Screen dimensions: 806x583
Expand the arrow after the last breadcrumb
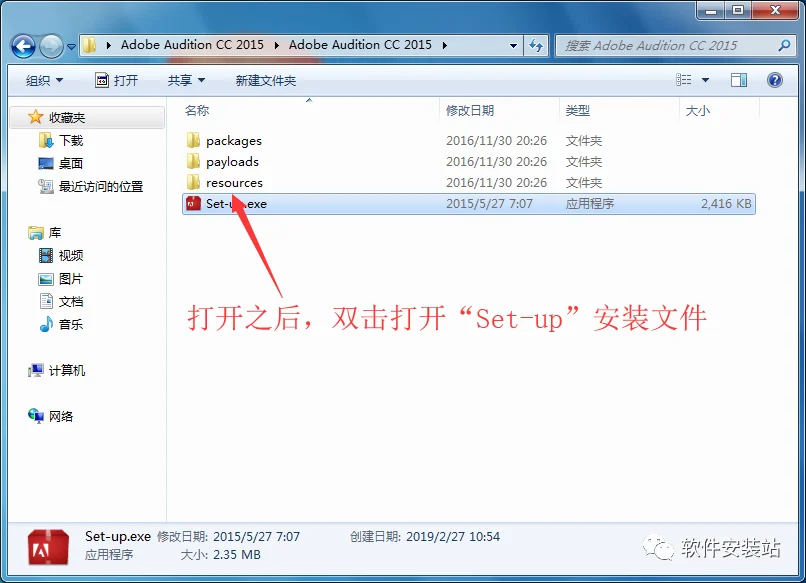[x=445, y=46]
